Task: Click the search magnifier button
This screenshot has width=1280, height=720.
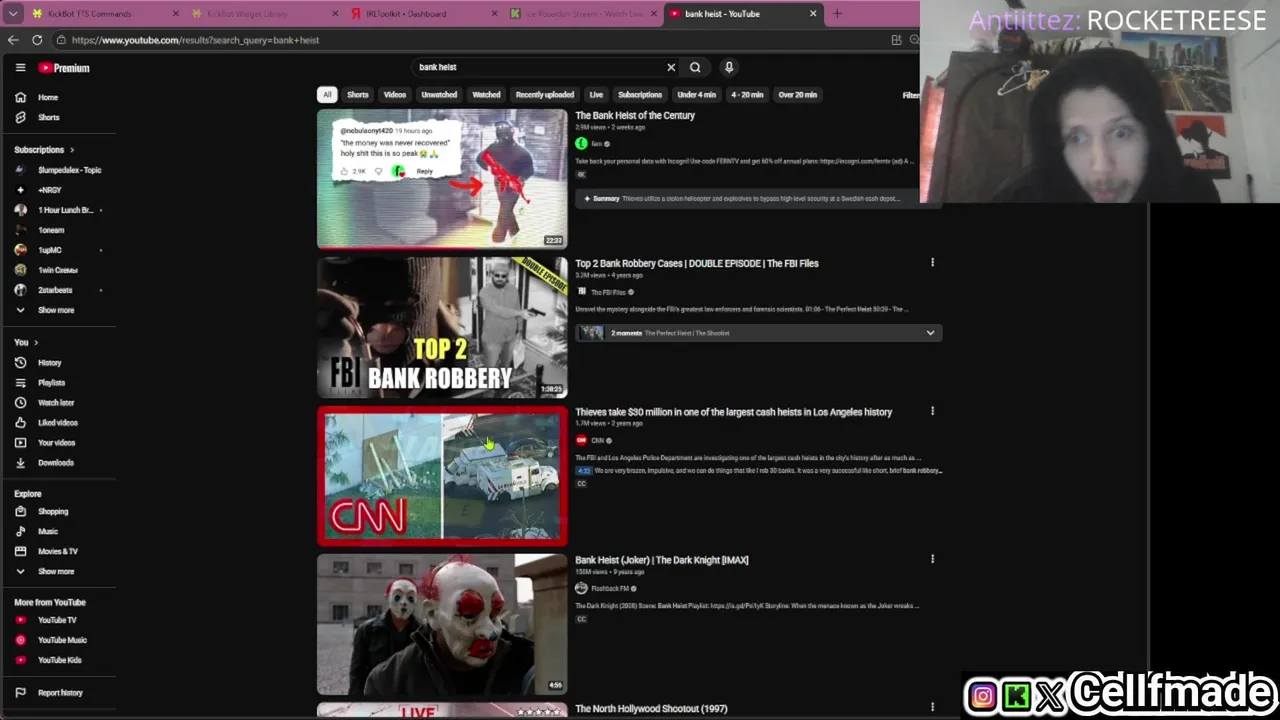Action: (695, 67)
